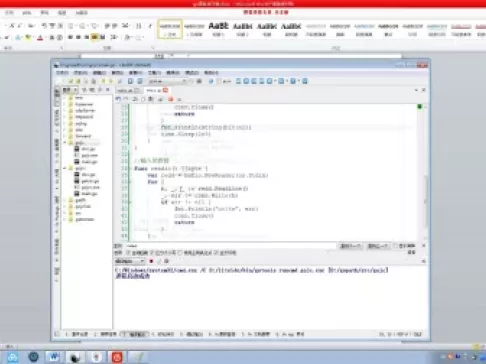The image size is (486, 364).
Task: Click the find previous button
Action: pos(378,246)
